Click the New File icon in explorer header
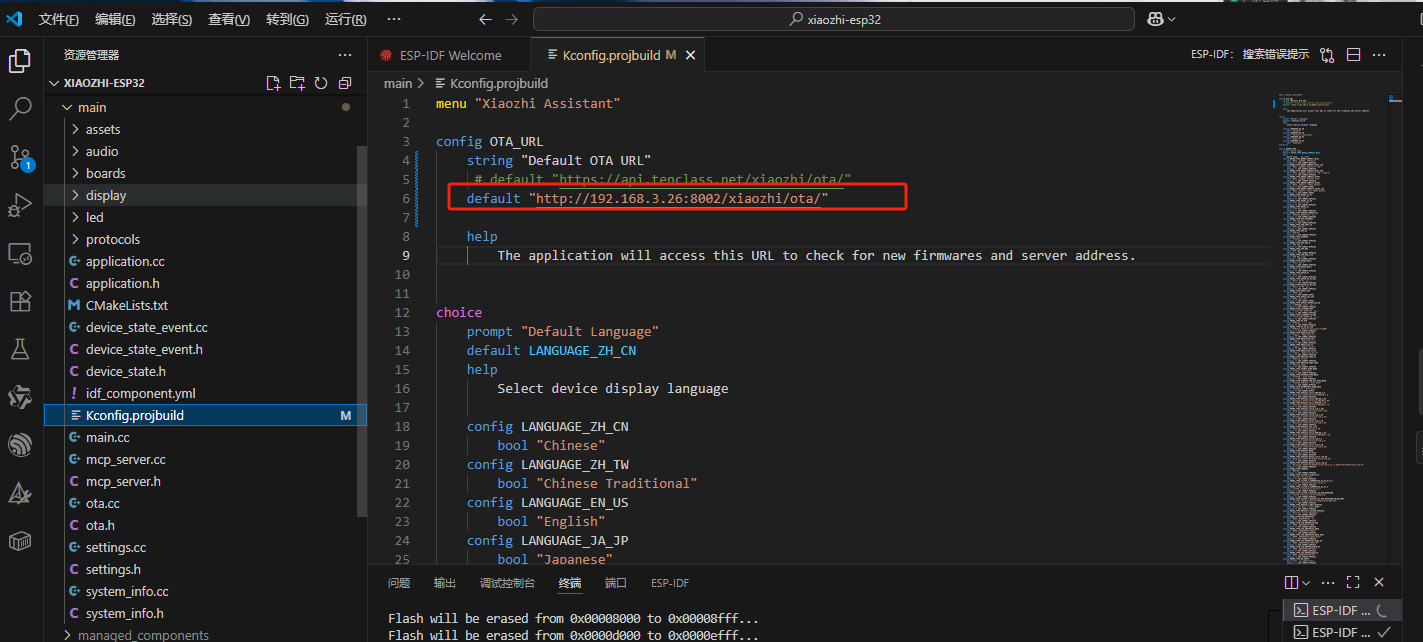Screen dimensions: 1423x642 [x=273, y=83]
